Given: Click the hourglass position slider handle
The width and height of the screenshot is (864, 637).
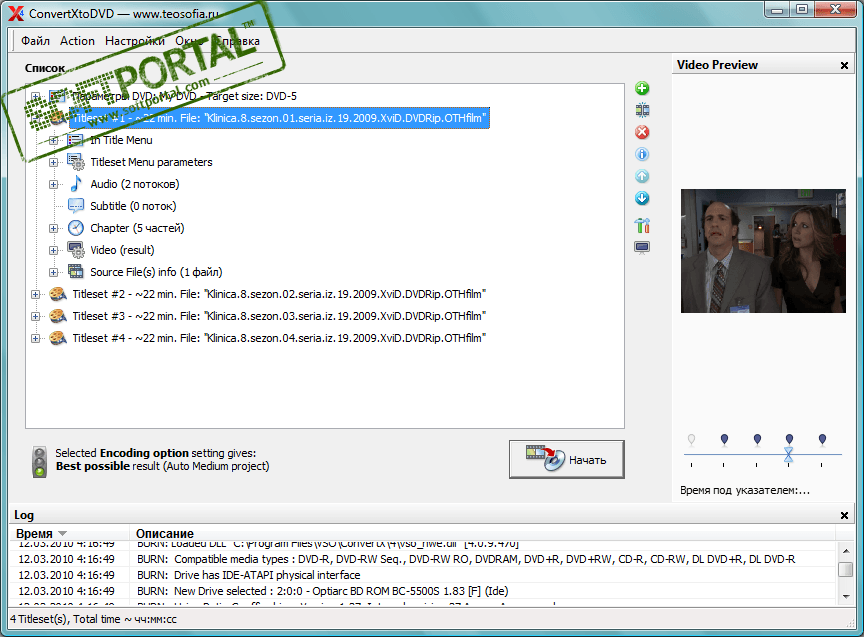Looking at the screenshot, I should tap(789, 455).
